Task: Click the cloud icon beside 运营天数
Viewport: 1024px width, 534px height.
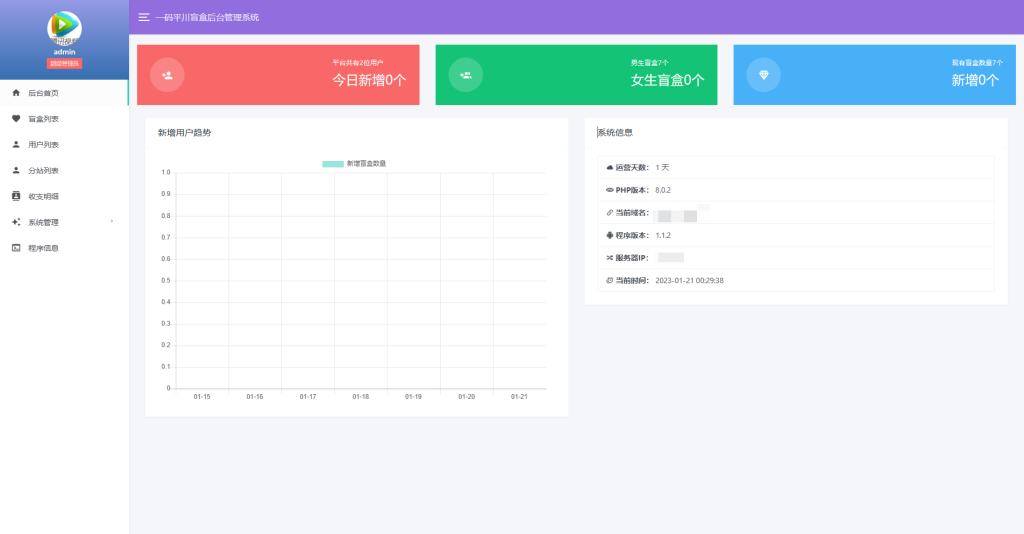Action: pyautogui.click(x=610, y=167)
